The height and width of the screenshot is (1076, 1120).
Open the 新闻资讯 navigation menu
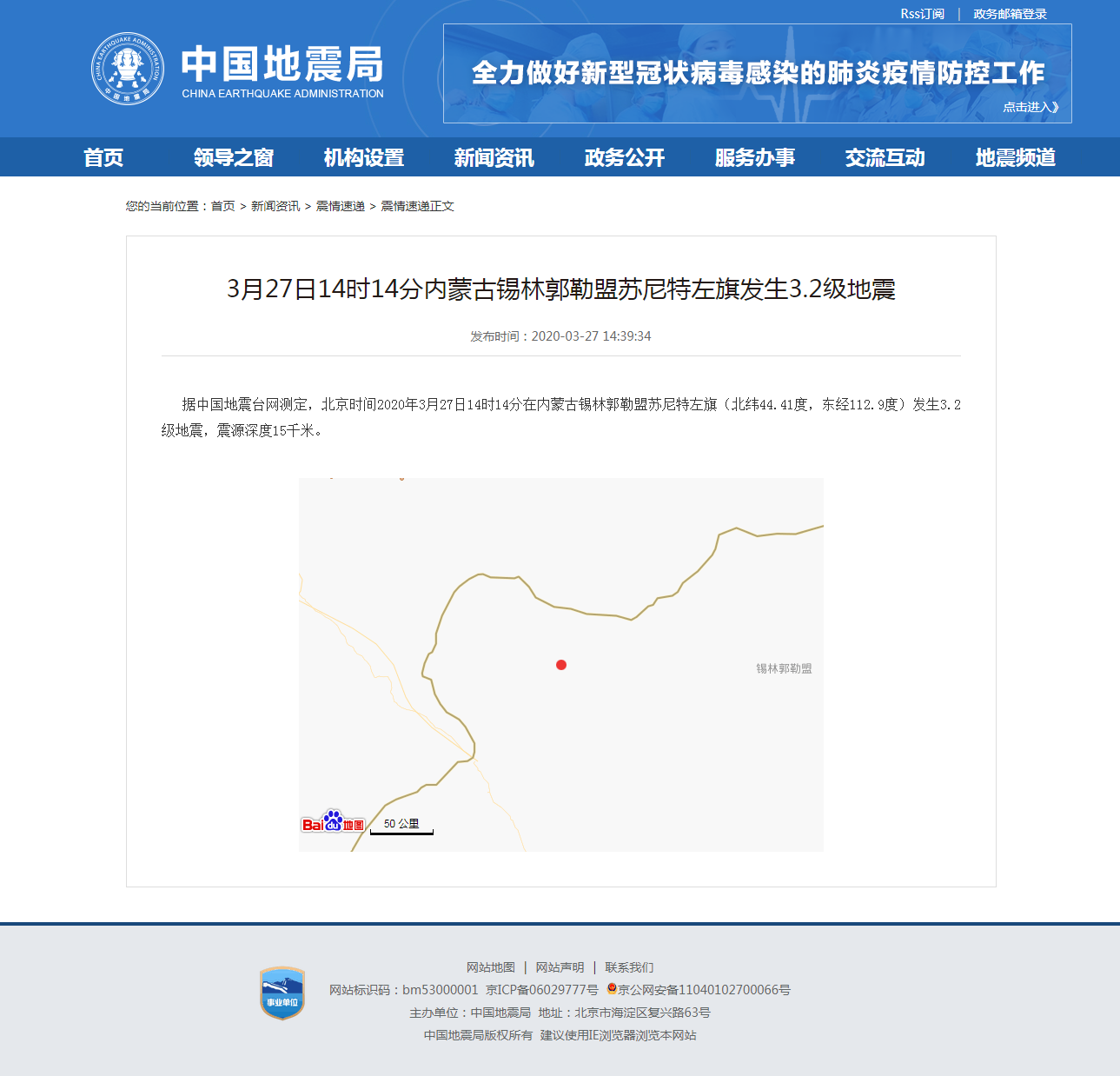tap(494, 157)
